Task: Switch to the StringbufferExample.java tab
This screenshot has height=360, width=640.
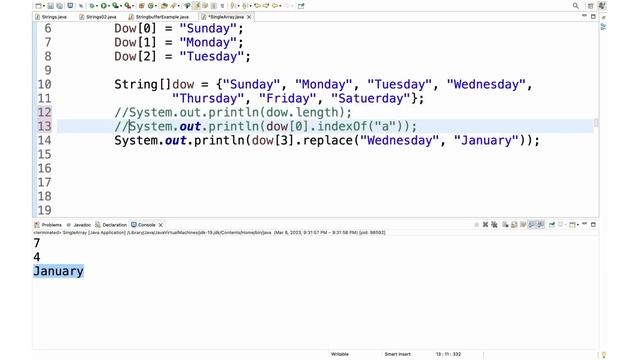Action: click(158, 17)
